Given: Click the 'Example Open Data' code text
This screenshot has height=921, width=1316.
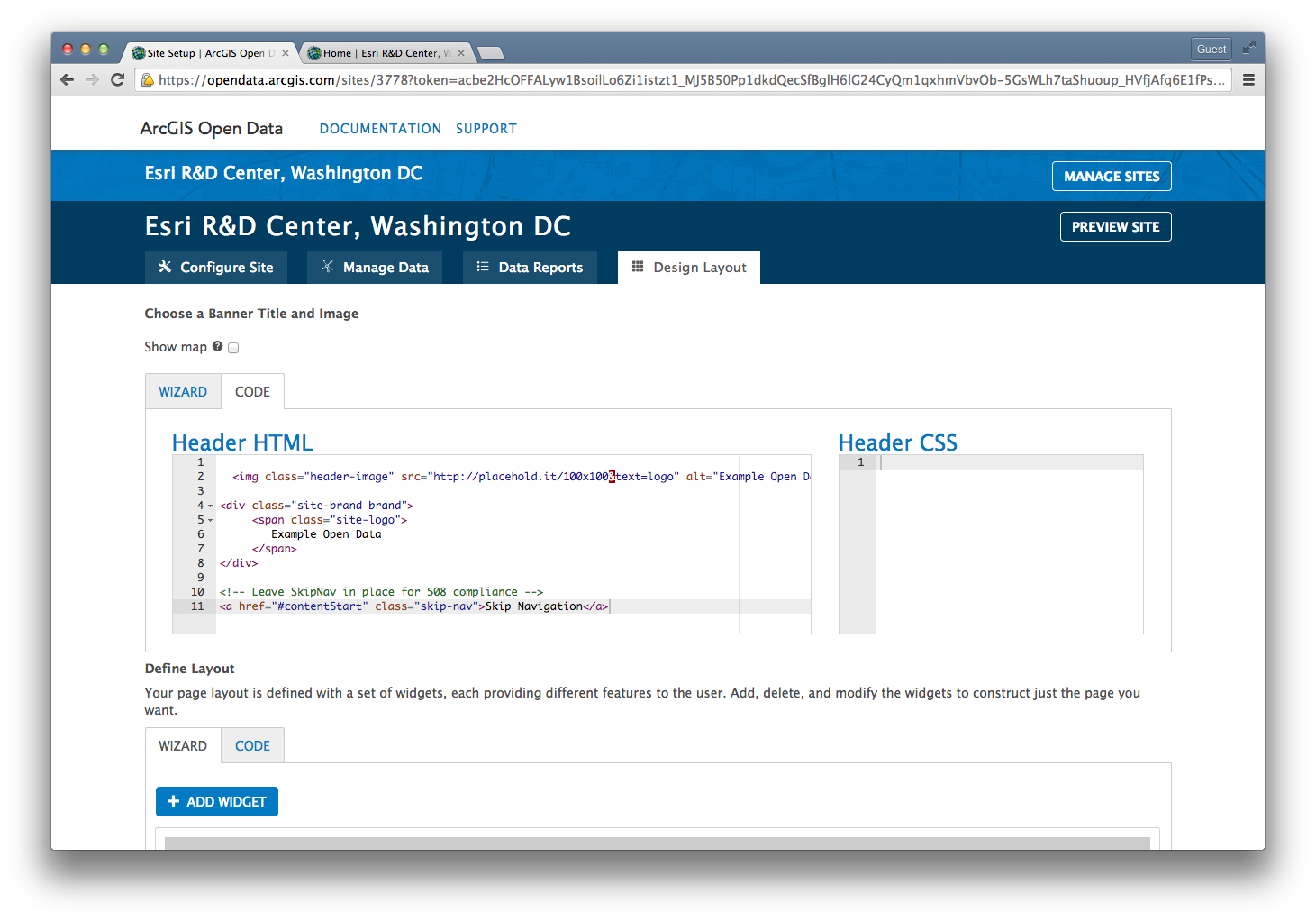Looking at the screenshot, I should point(326,534).
